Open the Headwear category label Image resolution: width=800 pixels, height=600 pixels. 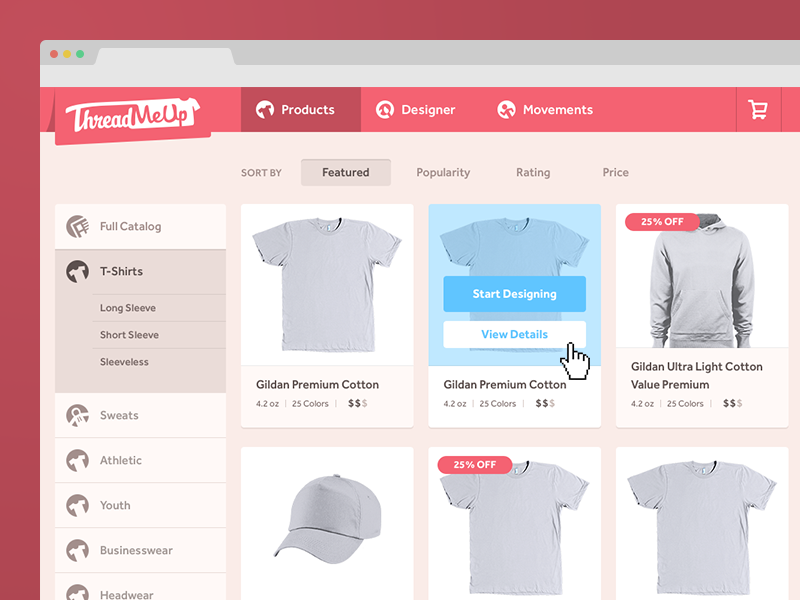click(x=127, y=595)
